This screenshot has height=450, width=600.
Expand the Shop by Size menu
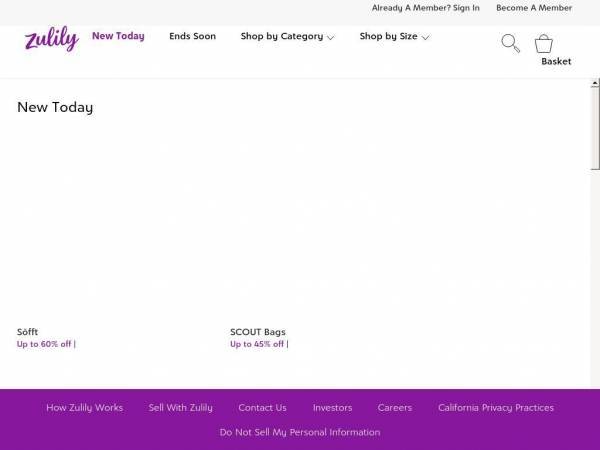pos(394,36)
